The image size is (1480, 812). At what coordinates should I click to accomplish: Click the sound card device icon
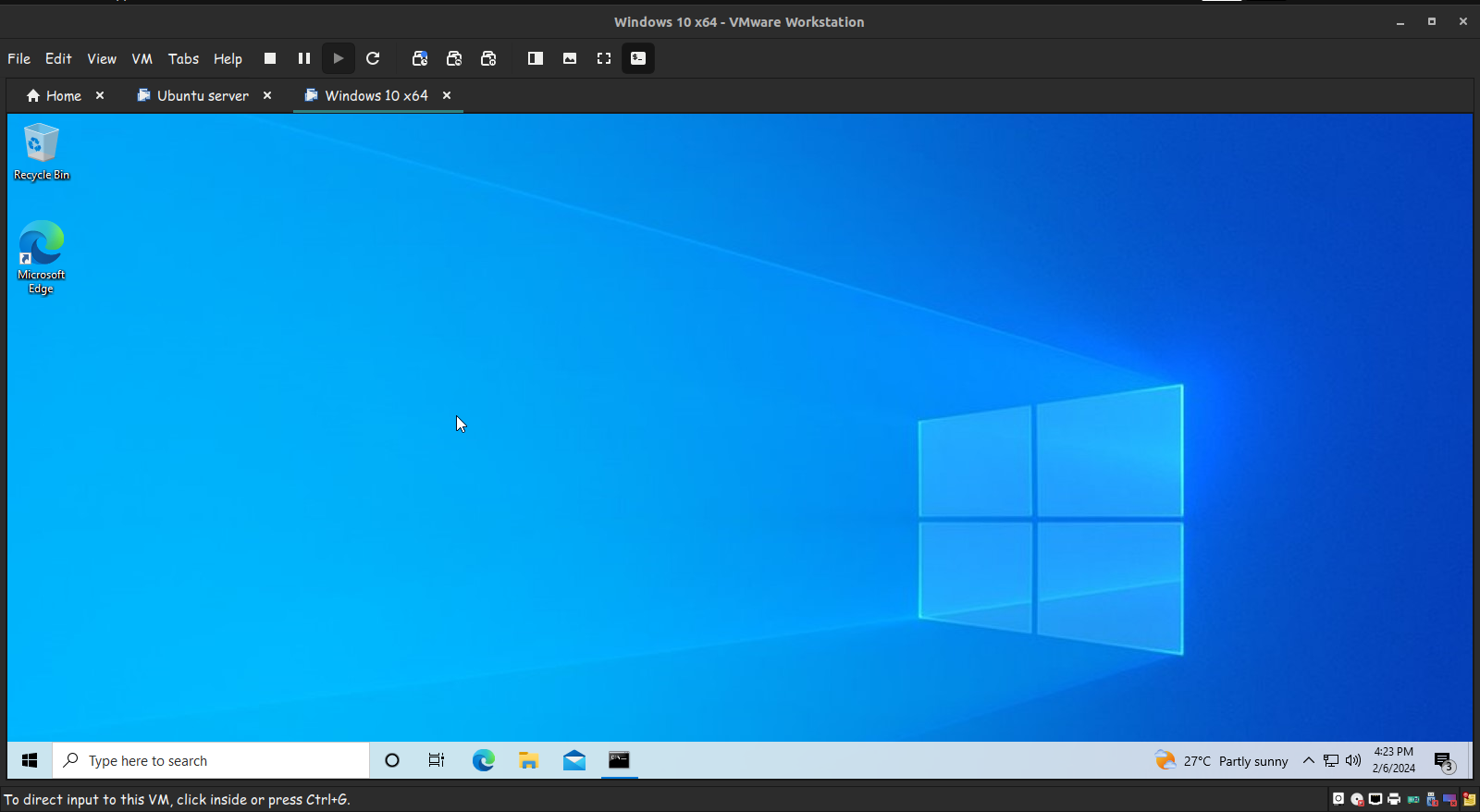click(x=1413, y=799)
